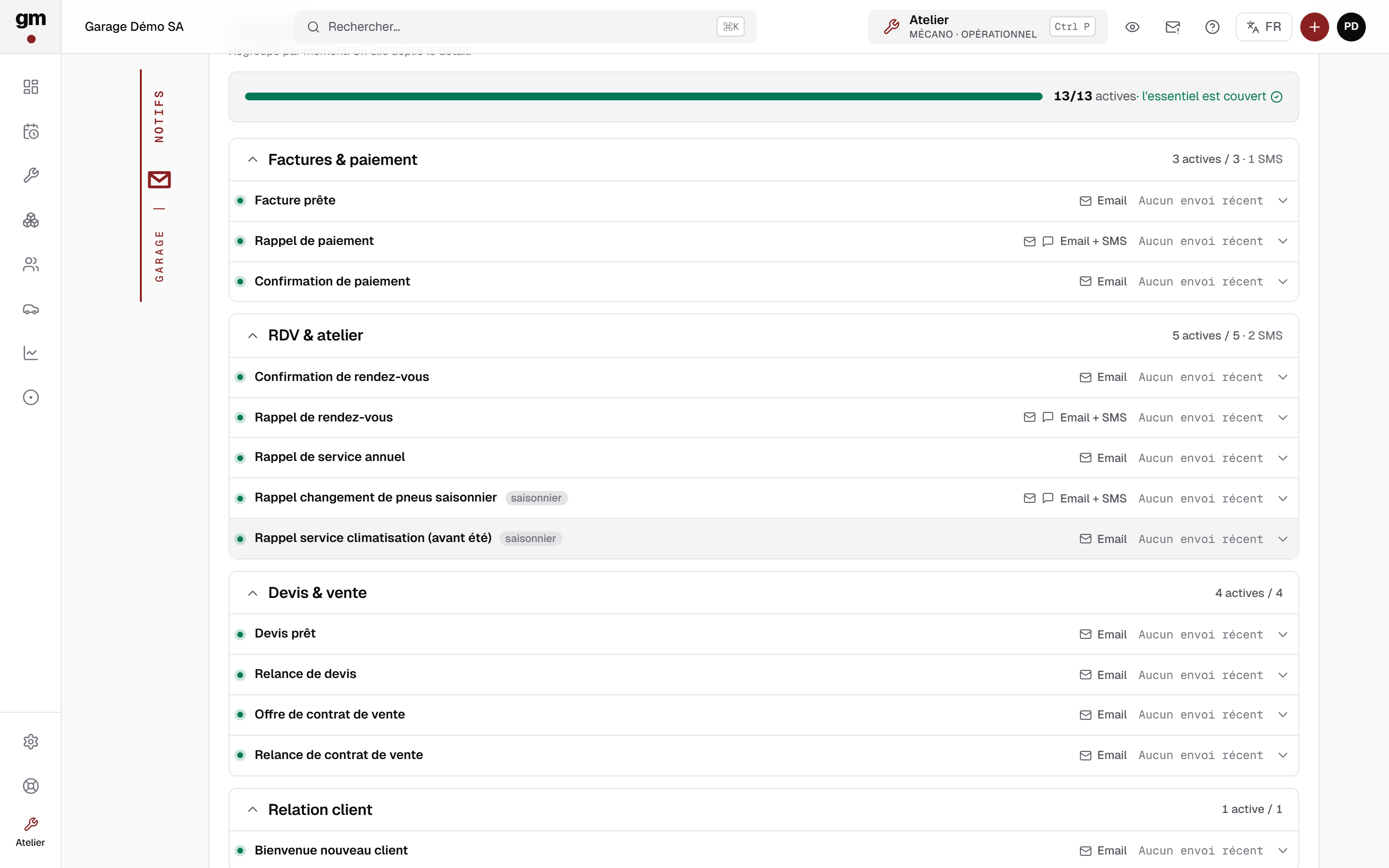
Task: Open the dashboard grid icon in sidebar
Action: [30, 87]
